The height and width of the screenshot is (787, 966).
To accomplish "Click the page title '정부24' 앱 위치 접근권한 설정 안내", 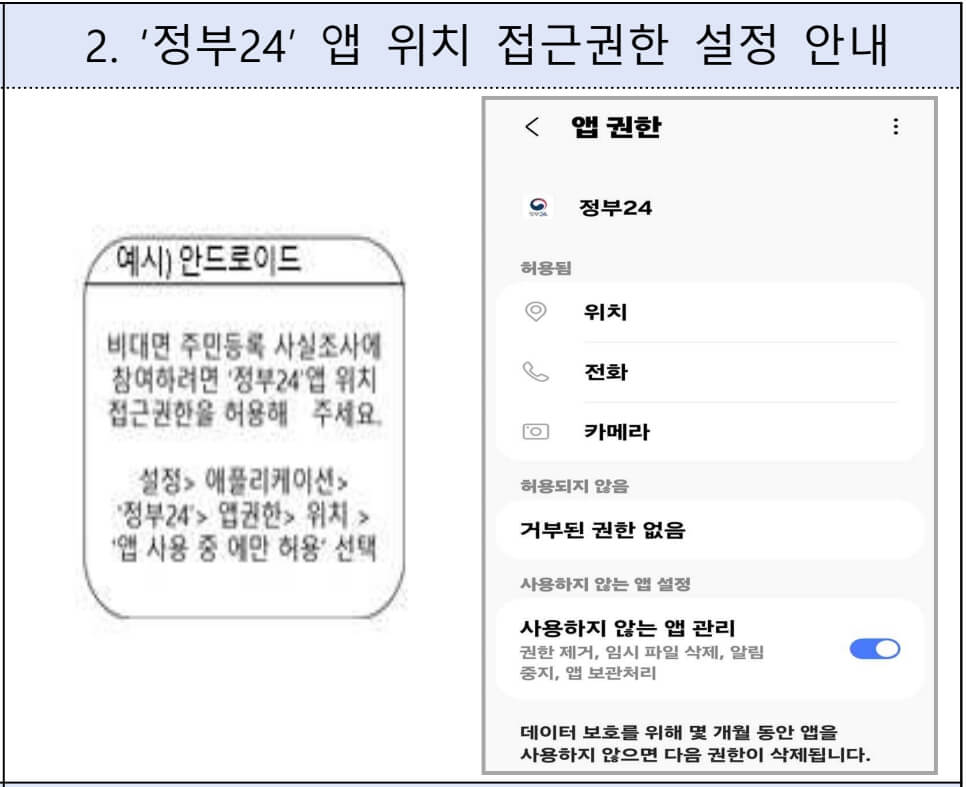I will (487, 45).
